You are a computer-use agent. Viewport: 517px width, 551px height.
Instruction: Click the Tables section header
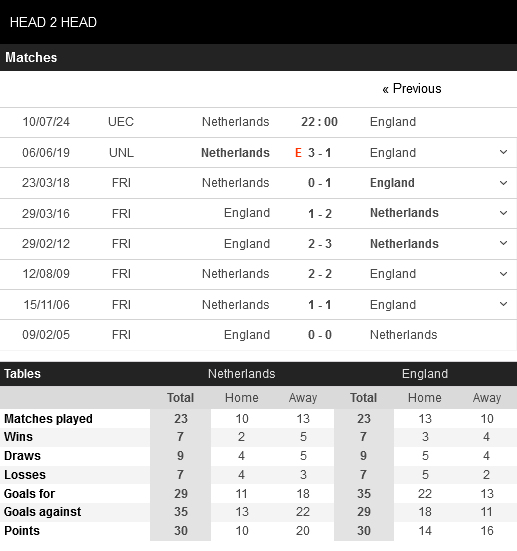pos(22,374)
